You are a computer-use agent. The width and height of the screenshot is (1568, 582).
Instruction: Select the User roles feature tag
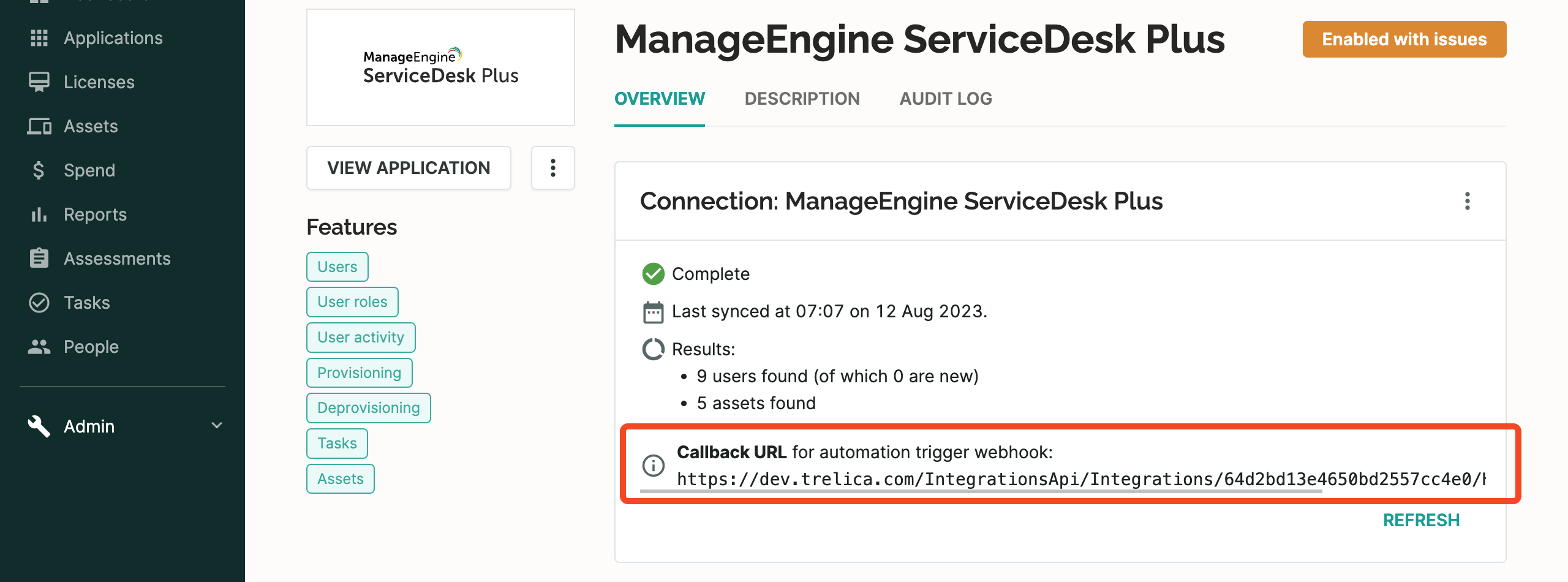coord(352,302)
